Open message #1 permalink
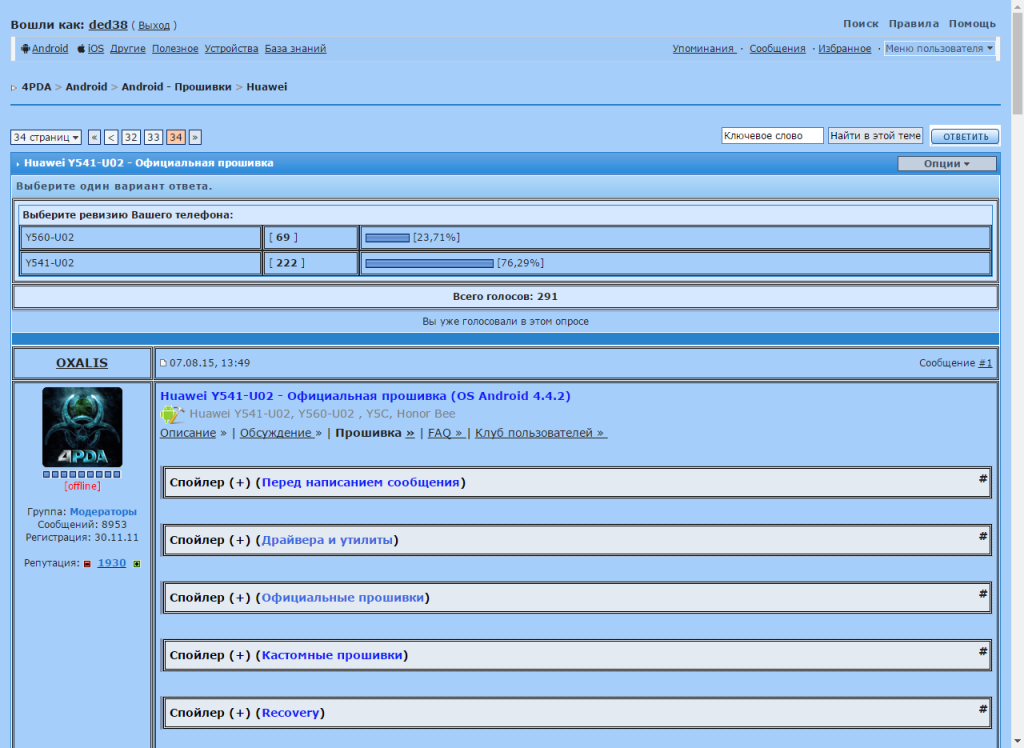This screenshot has height=748, width=1024. tap(985, 363)
